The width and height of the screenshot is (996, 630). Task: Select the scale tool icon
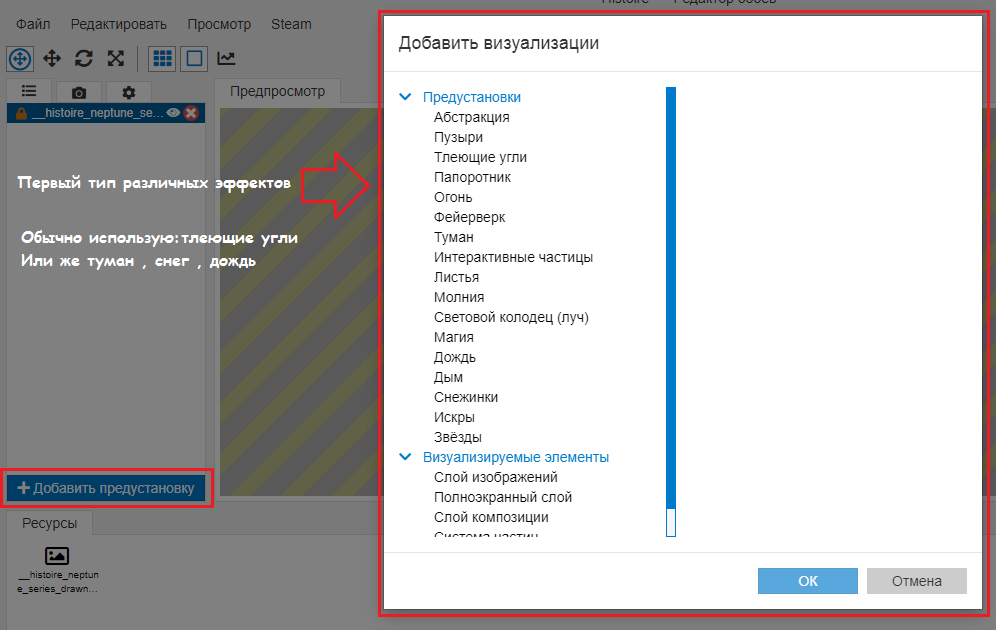(x=116, y=59)
